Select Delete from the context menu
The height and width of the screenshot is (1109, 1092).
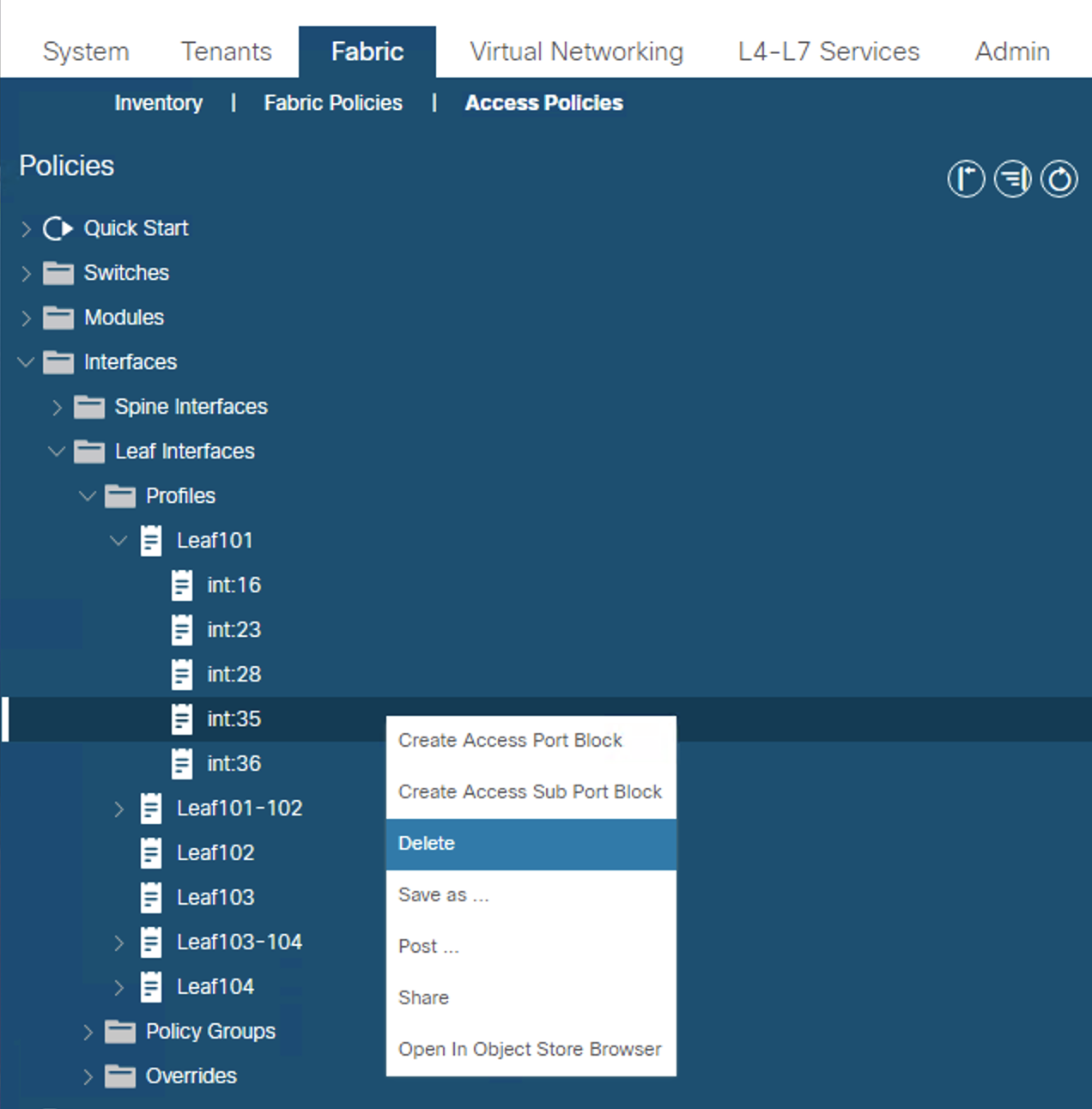point(427,843)
